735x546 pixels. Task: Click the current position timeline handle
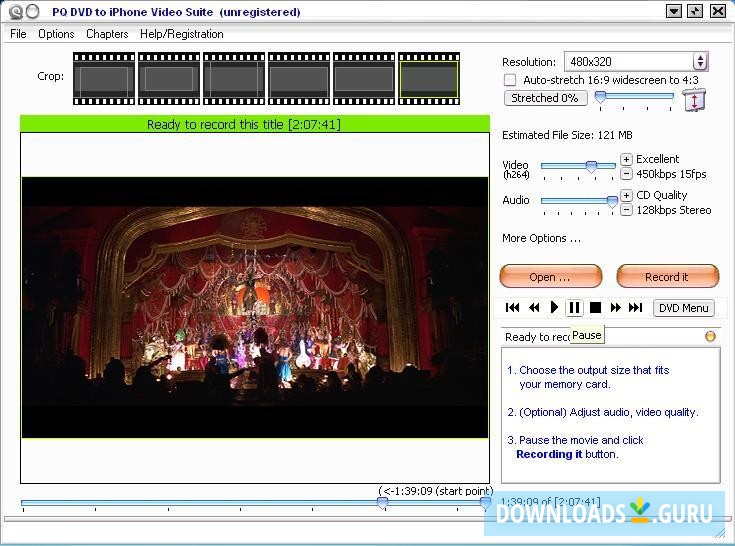[x=486, y=503]
